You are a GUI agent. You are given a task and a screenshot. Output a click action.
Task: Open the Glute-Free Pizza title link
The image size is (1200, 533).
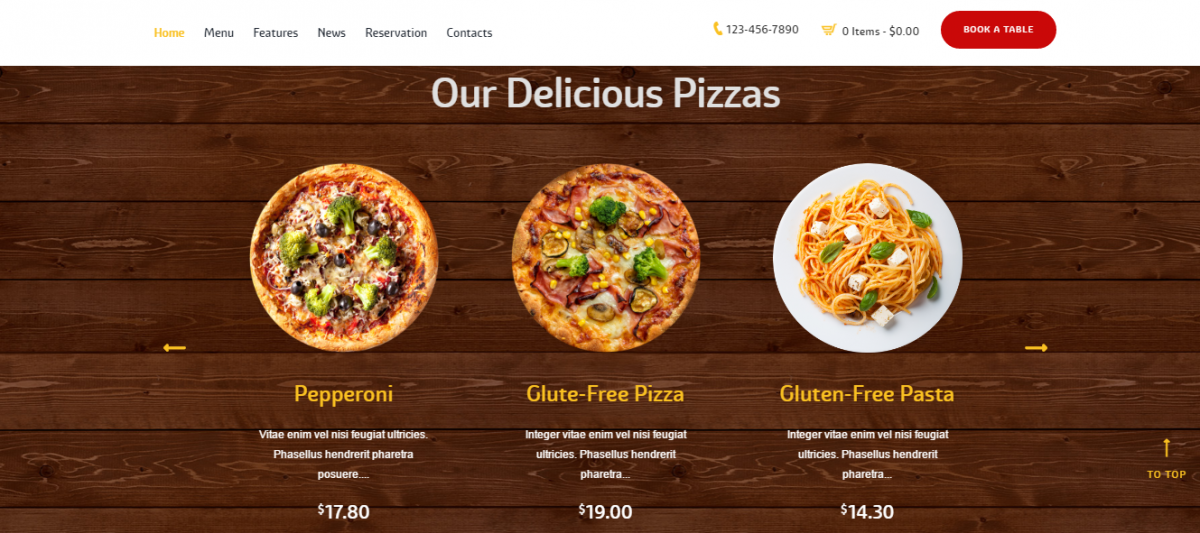605,394
